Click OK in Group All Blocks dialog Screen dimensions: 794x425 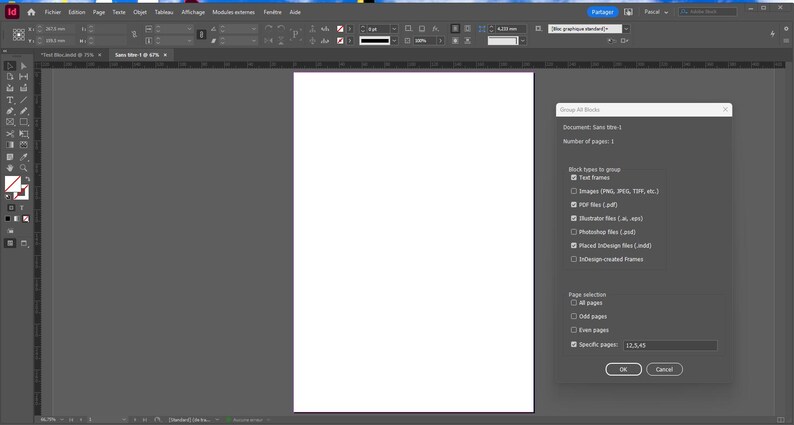(623, 369)
